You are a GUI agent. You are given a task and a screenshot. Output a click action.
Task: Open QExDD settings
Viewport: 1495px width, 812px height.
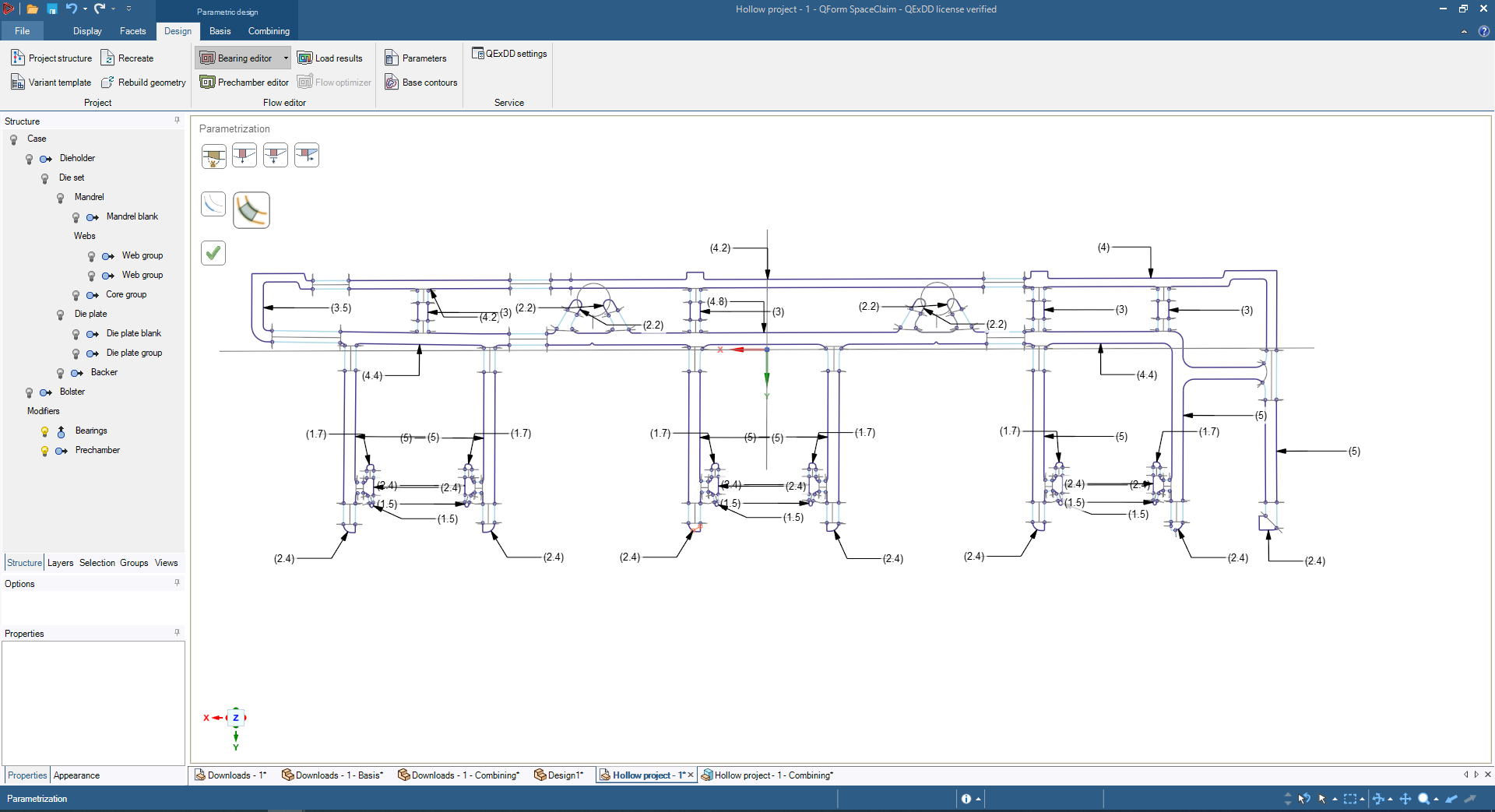(509, 54)
